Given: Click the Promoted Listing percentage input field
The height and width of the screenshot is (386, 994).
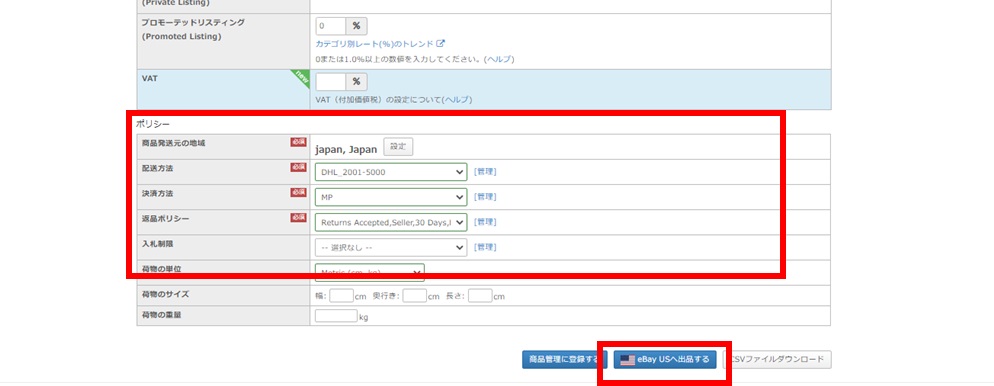Looking at the screenshot, I should pyautogui.click(x=330, y=26).
